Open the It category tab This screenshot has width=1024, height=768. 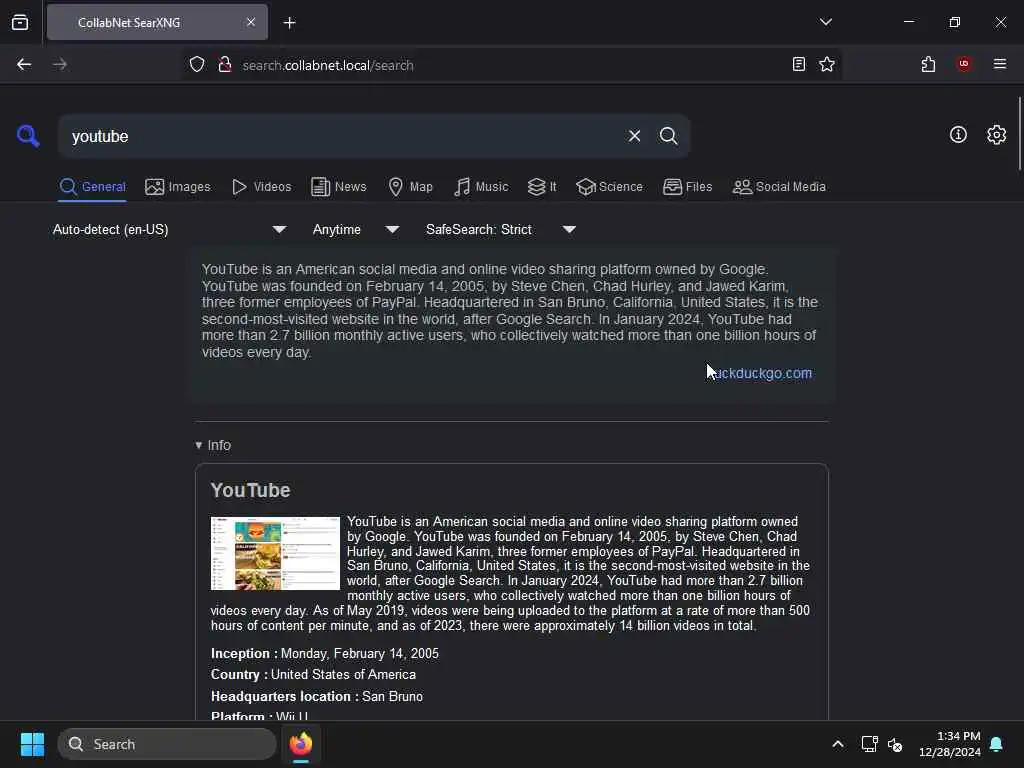coord(542,187)
